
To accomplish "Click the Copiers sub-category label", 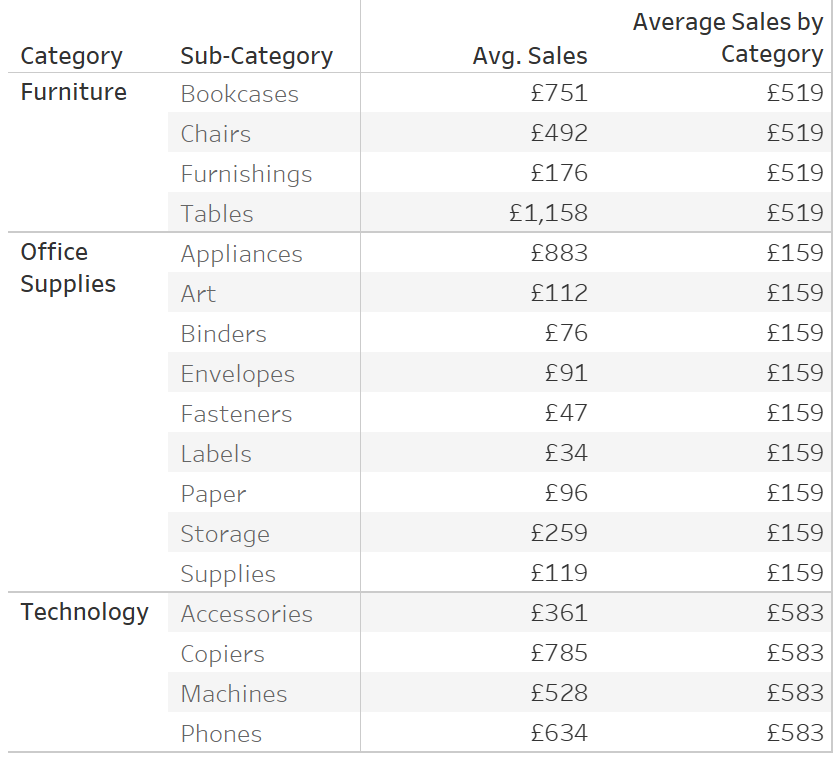I will click(222, 654).
